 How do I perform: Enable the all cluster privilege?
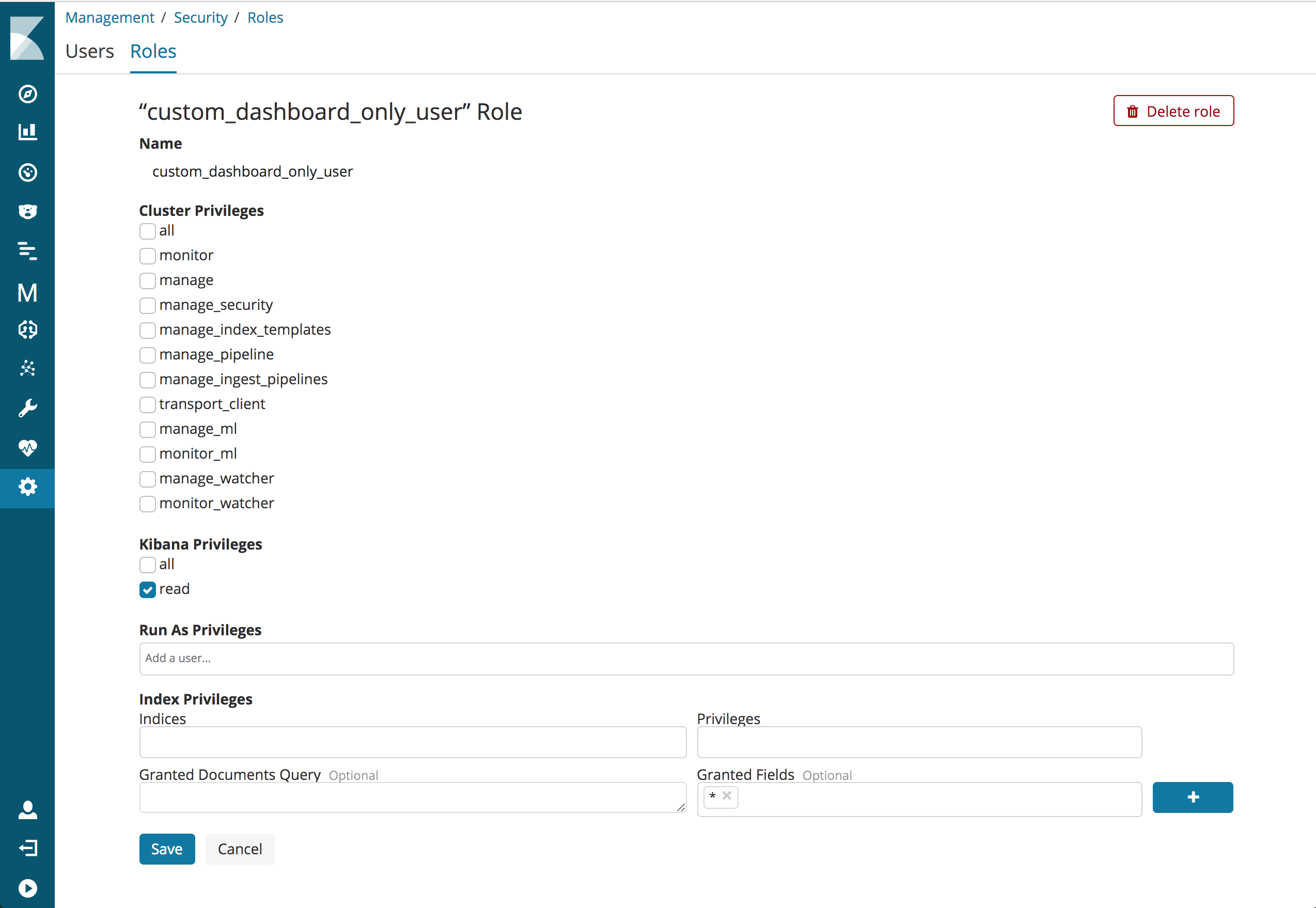(x=147, y=231)
